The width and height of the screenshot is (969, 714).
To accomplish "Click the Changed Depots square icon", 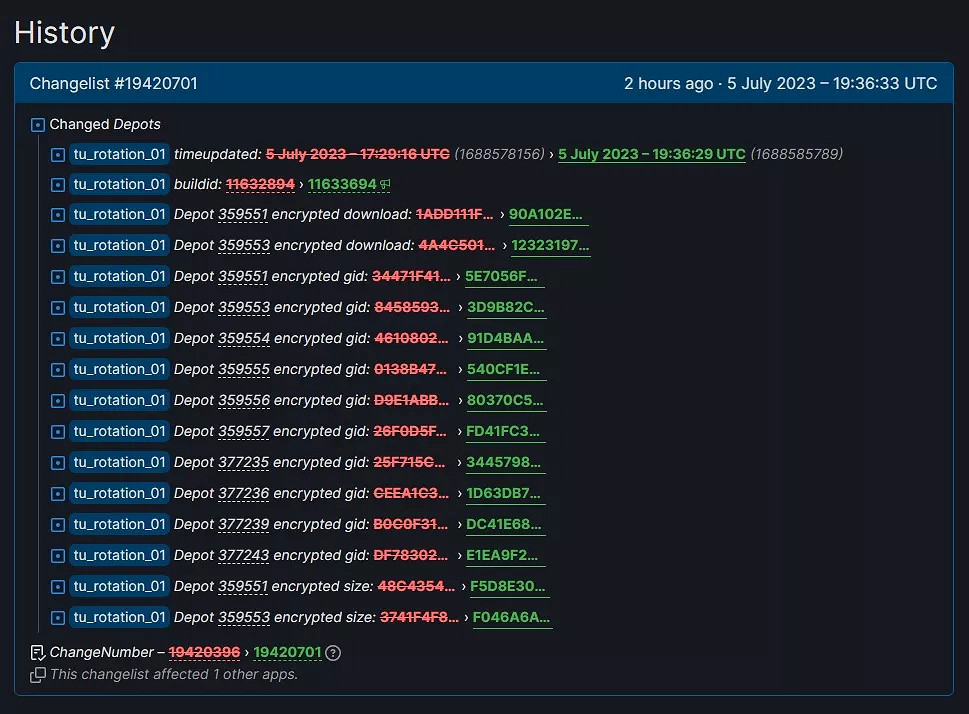I will coord(38,125).
